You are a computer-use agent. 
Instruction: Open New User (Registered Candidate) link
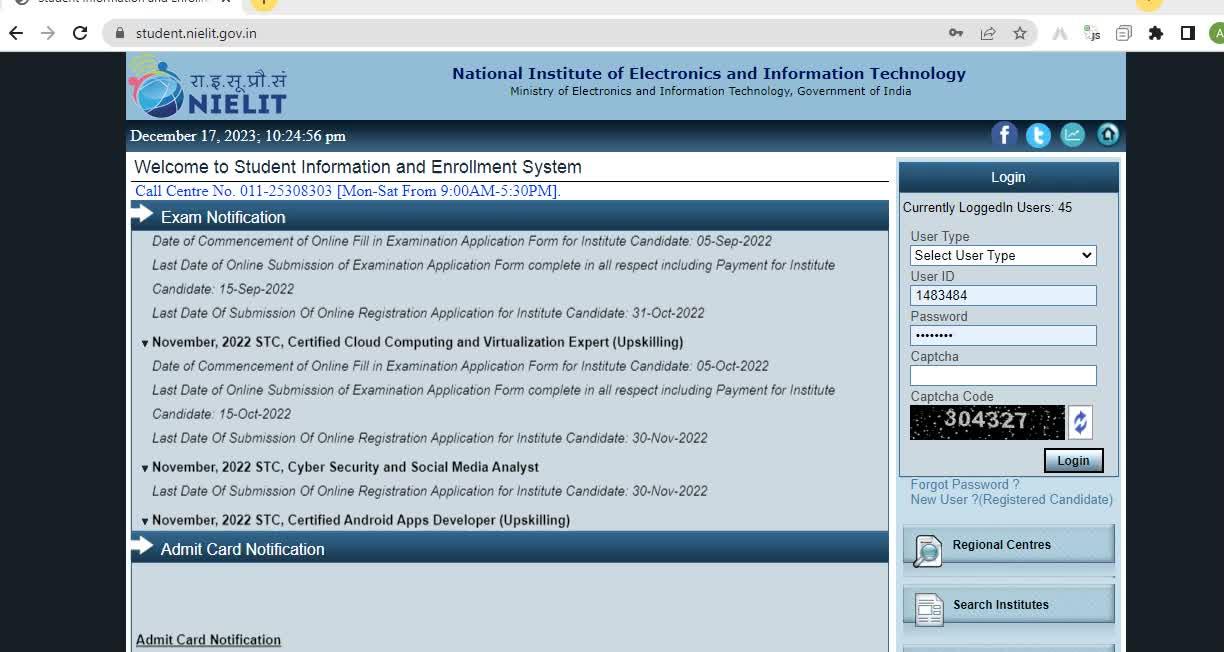1011,499
